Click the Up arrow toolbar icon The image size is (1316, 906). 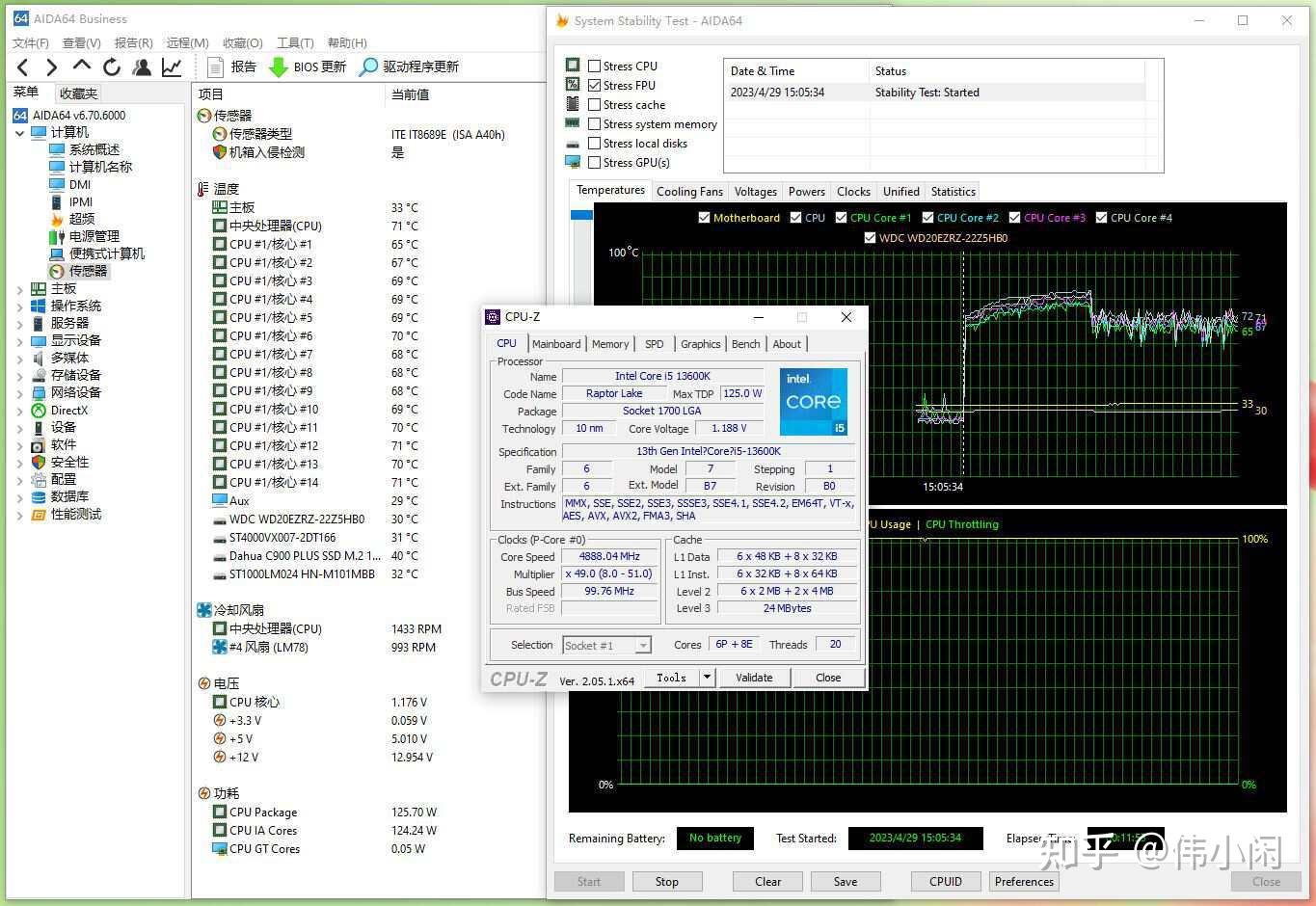pyautogui.click(x=82, y=66)
